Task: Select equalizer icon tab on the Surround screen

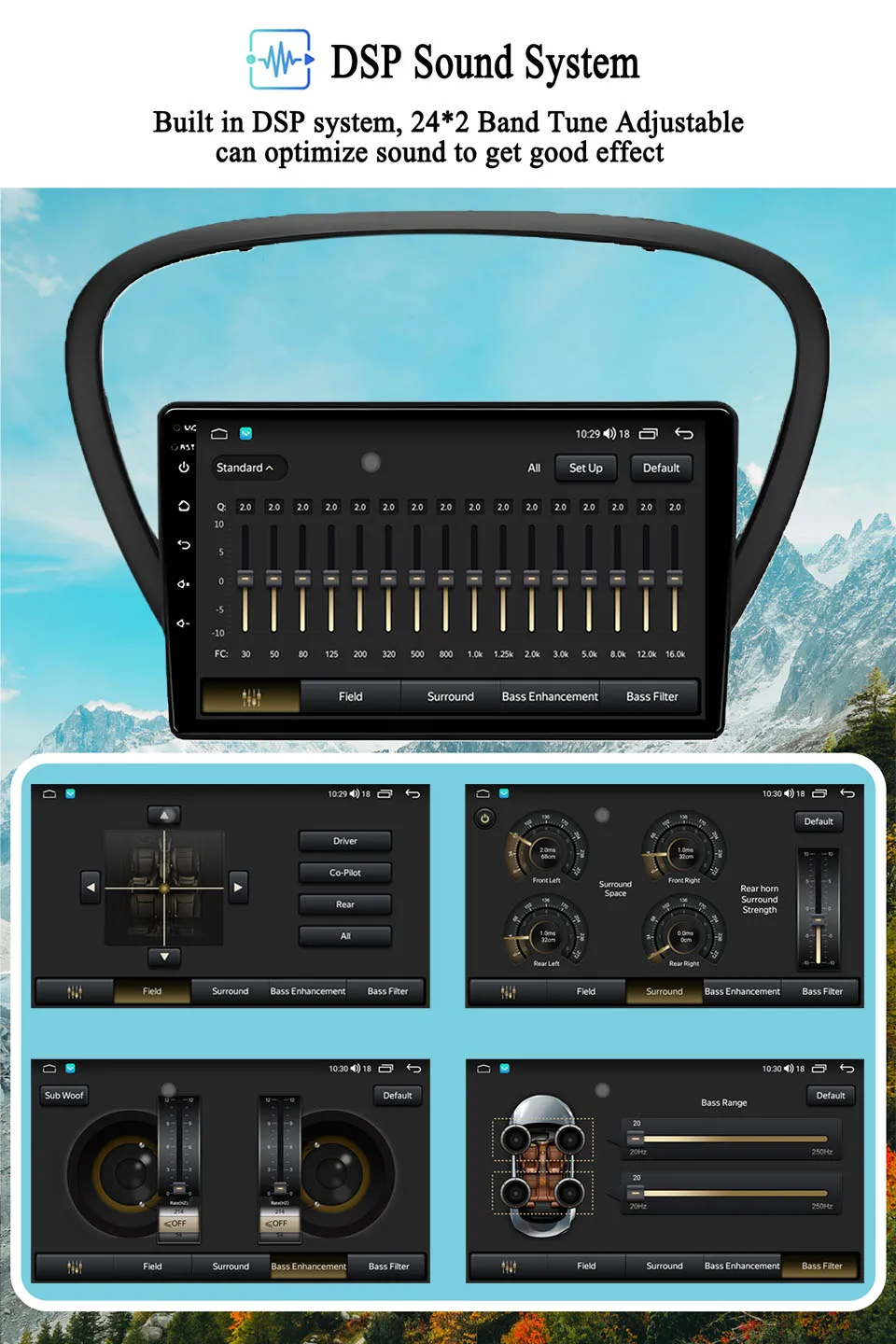Action: [x=509, y=991]
